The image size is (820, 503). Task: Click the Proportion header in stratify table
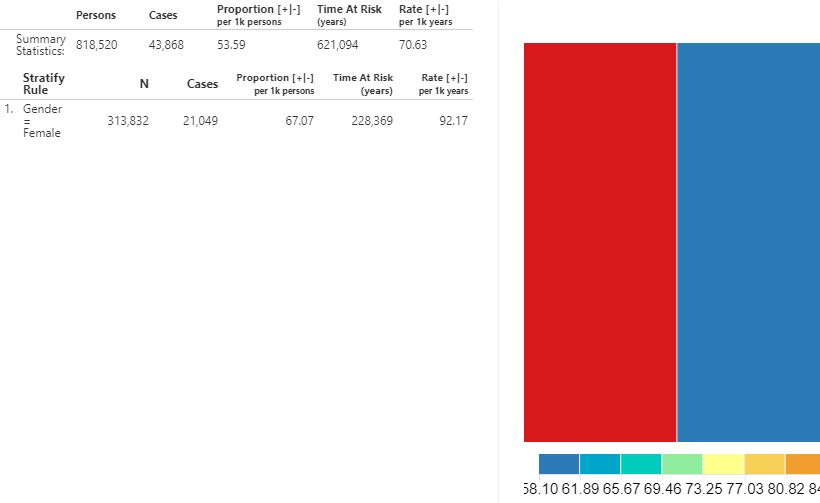click(x=275, y=84)
